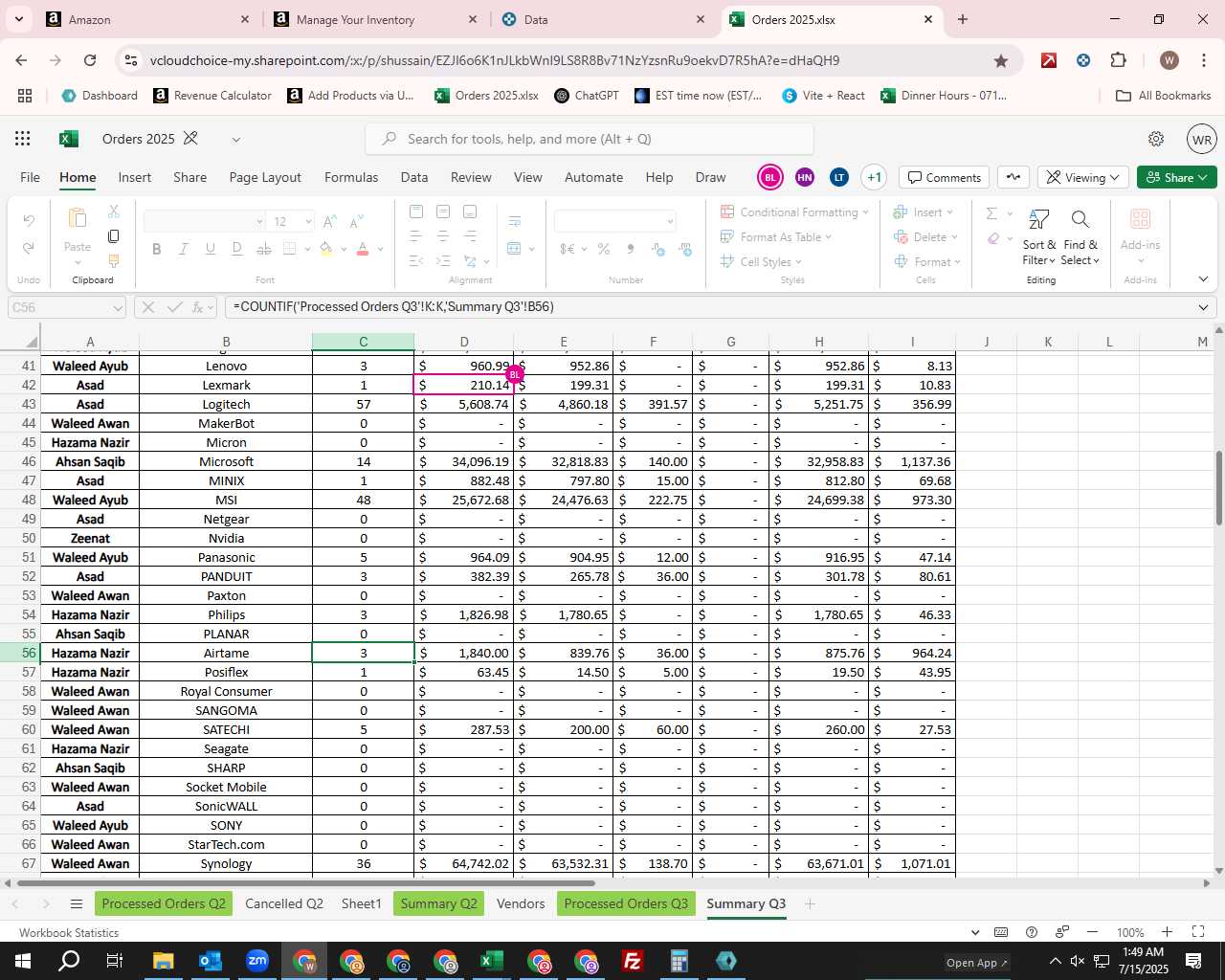This screenshot has height=980, width=1225.
Task: Open the Data ribbon tab
Action: click(414, 177)
